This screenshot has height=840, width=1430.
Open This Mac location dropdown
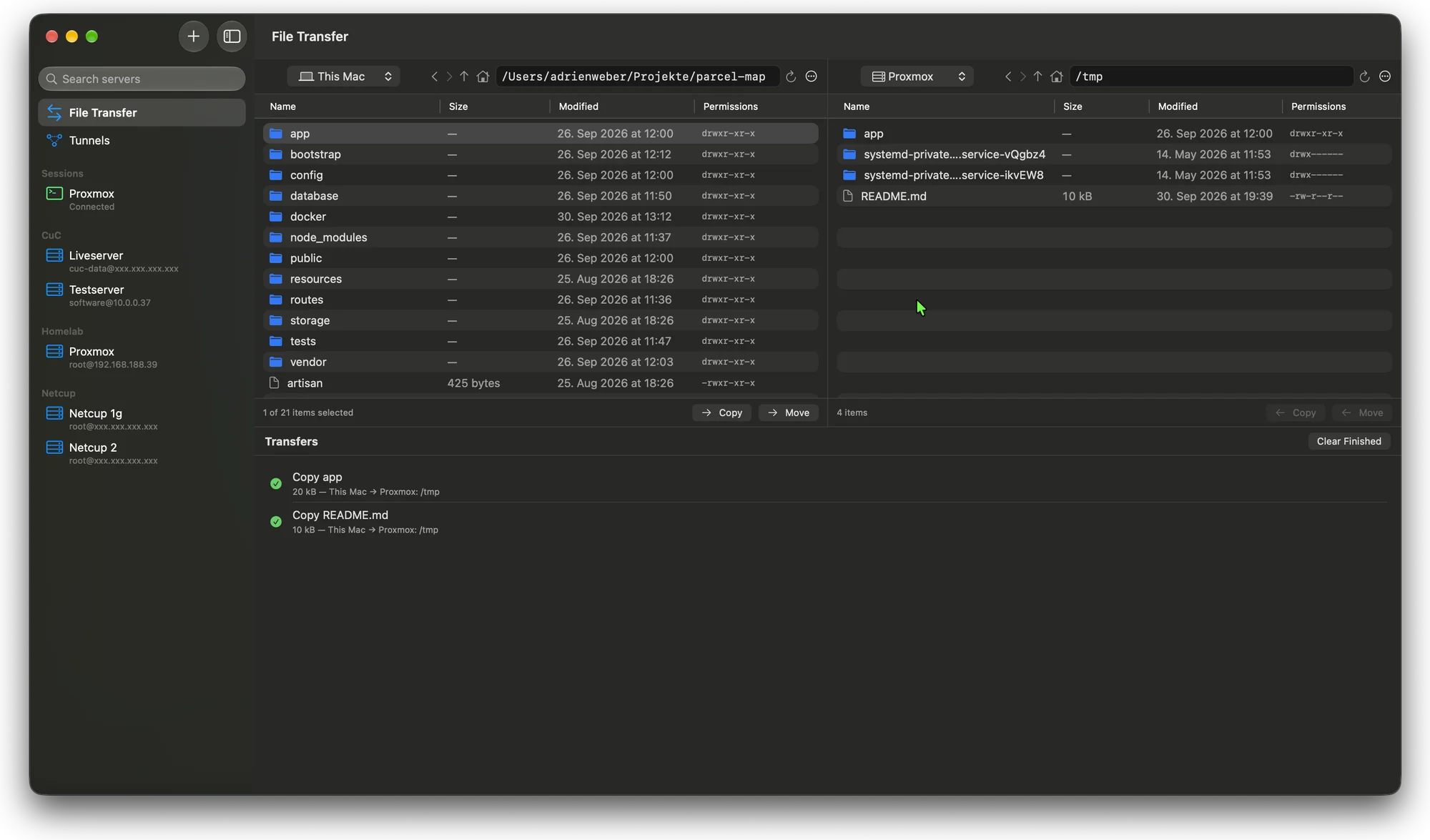pos(343,76)
